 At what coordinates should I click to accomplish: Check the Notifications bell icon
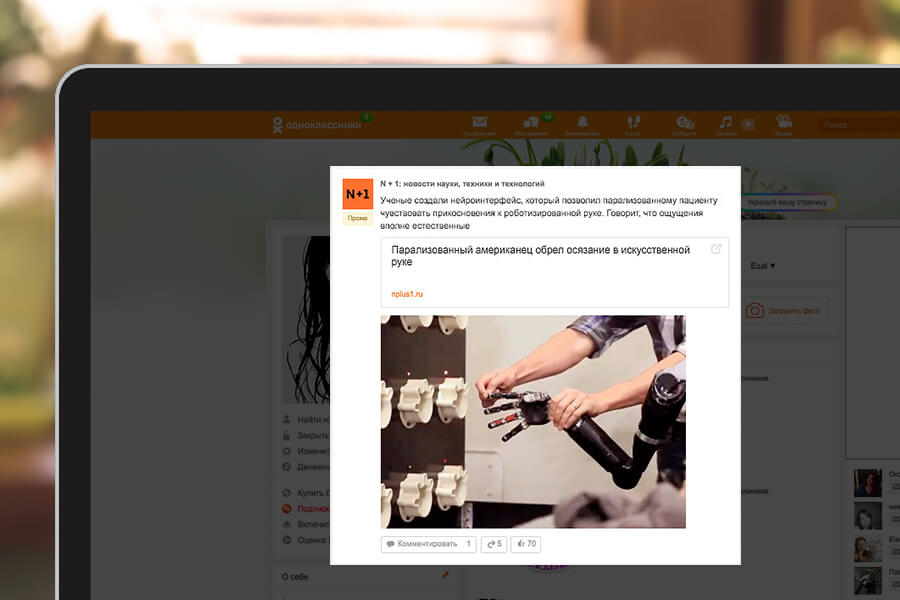585,122
